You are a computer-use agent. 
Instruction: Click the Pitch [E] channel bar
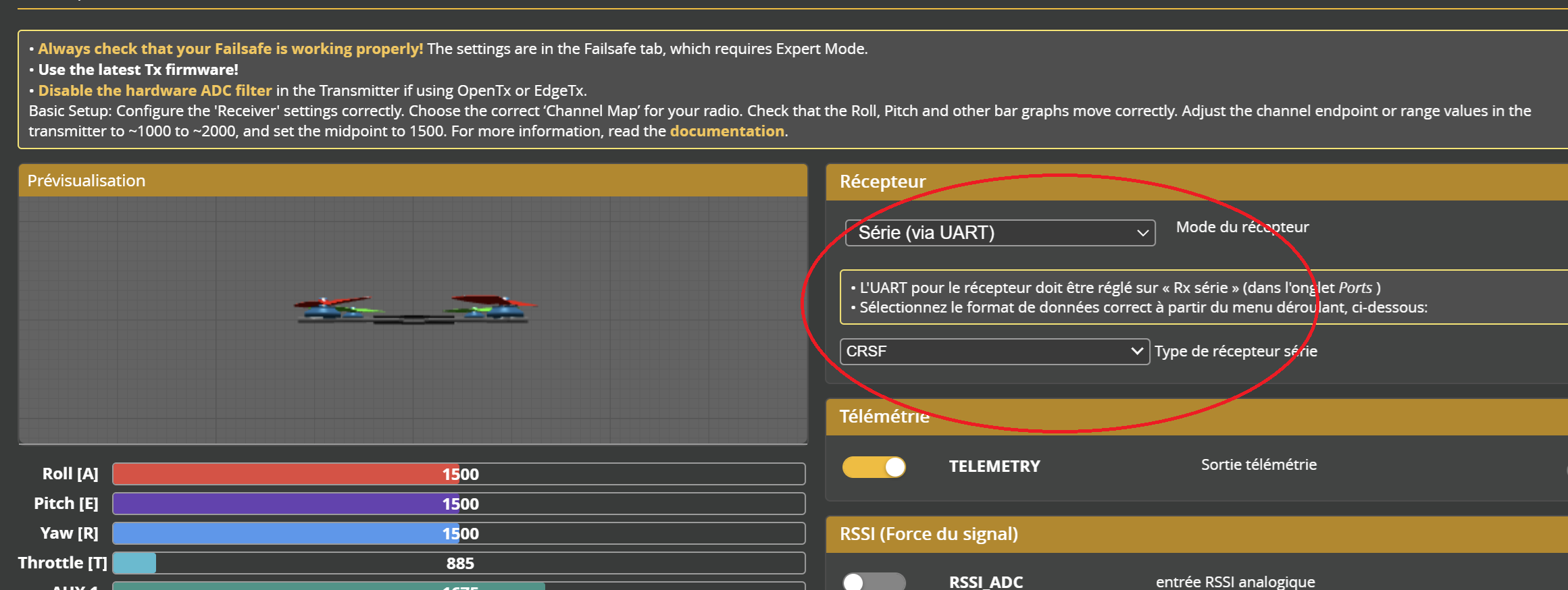459,504
